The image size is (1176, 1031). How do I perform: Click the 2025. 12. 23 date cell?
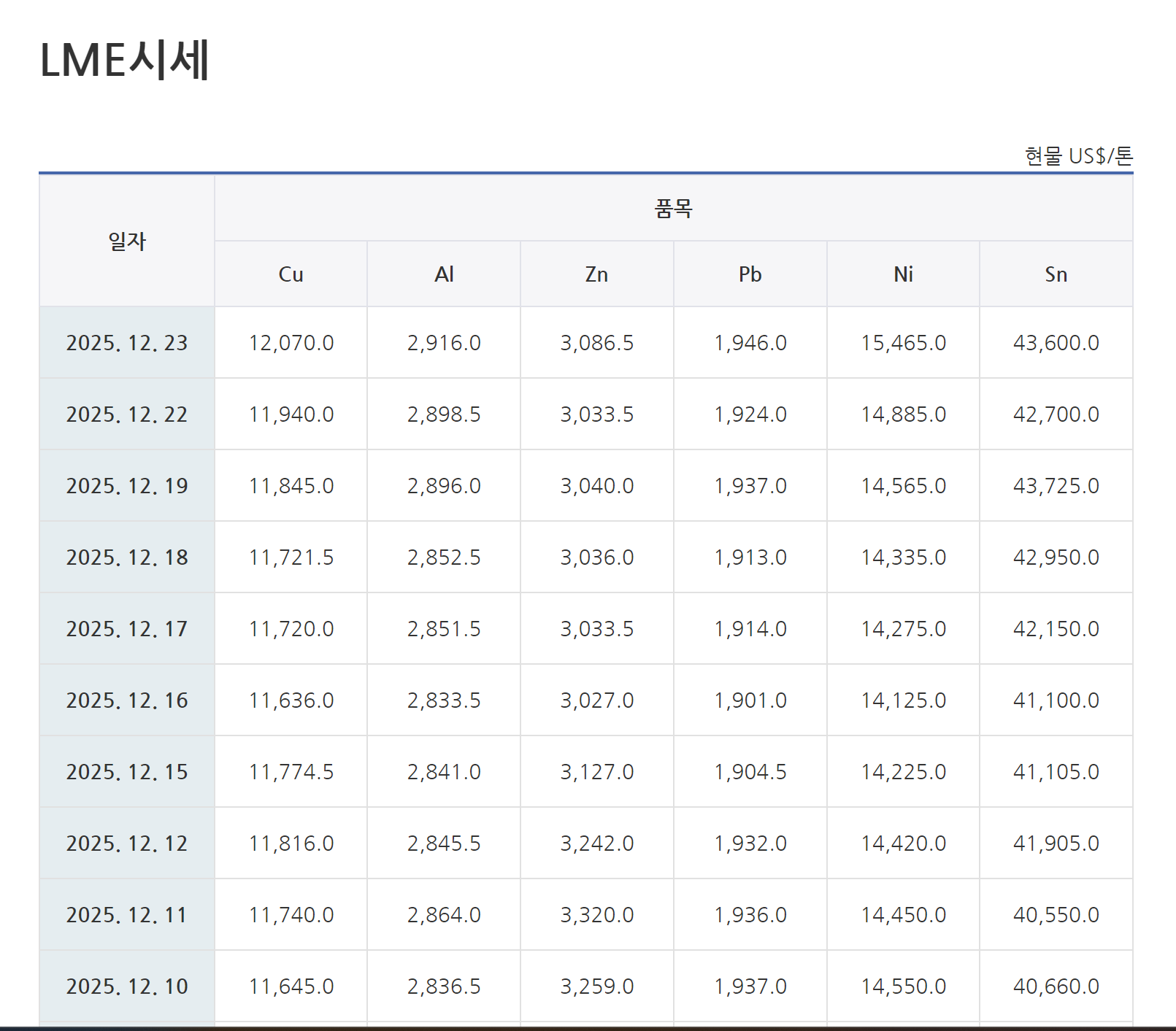click(127, 343)
